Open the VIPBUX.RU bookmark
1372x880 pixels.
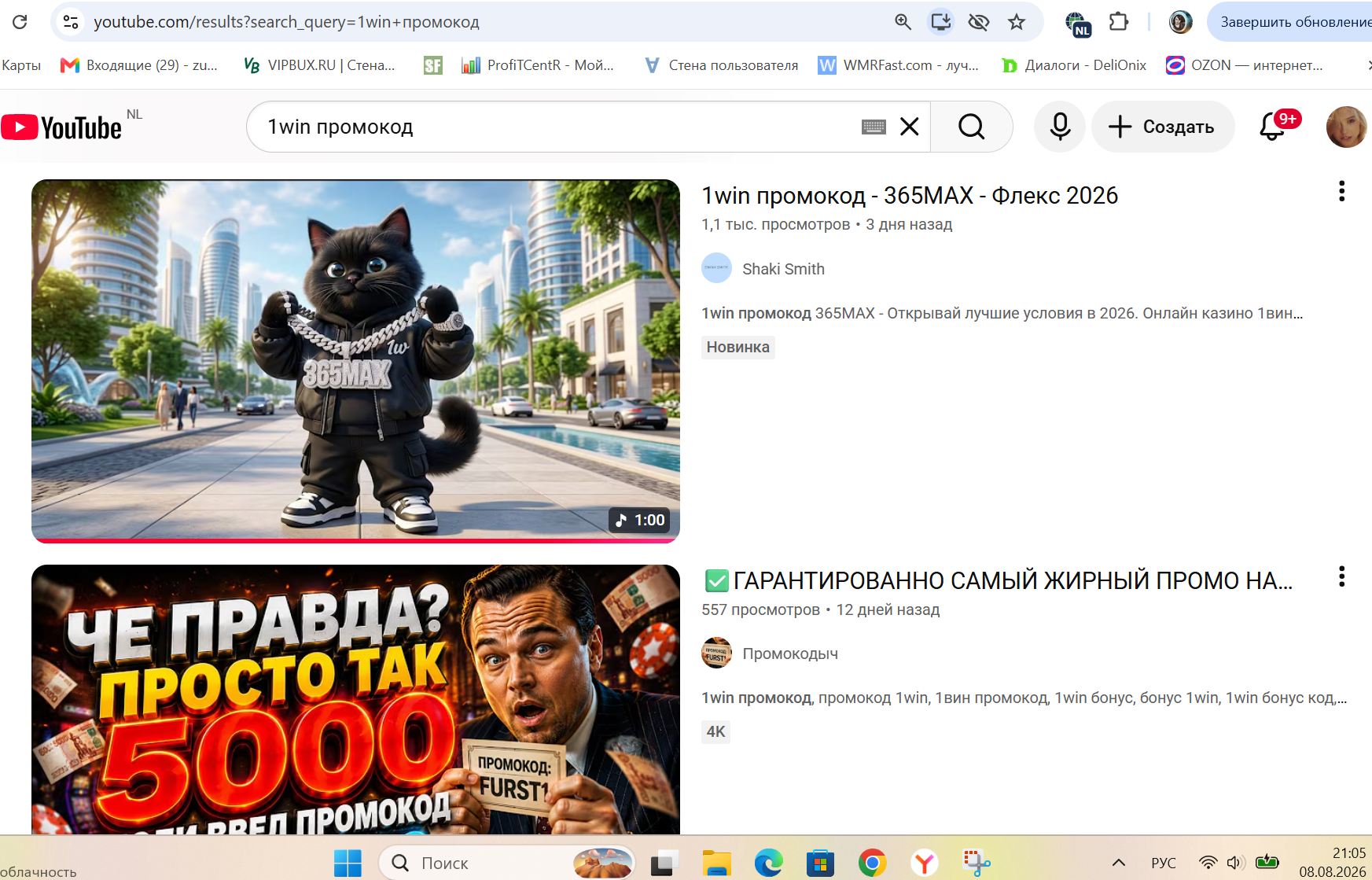pyautogui.click(x=318, y=65)
